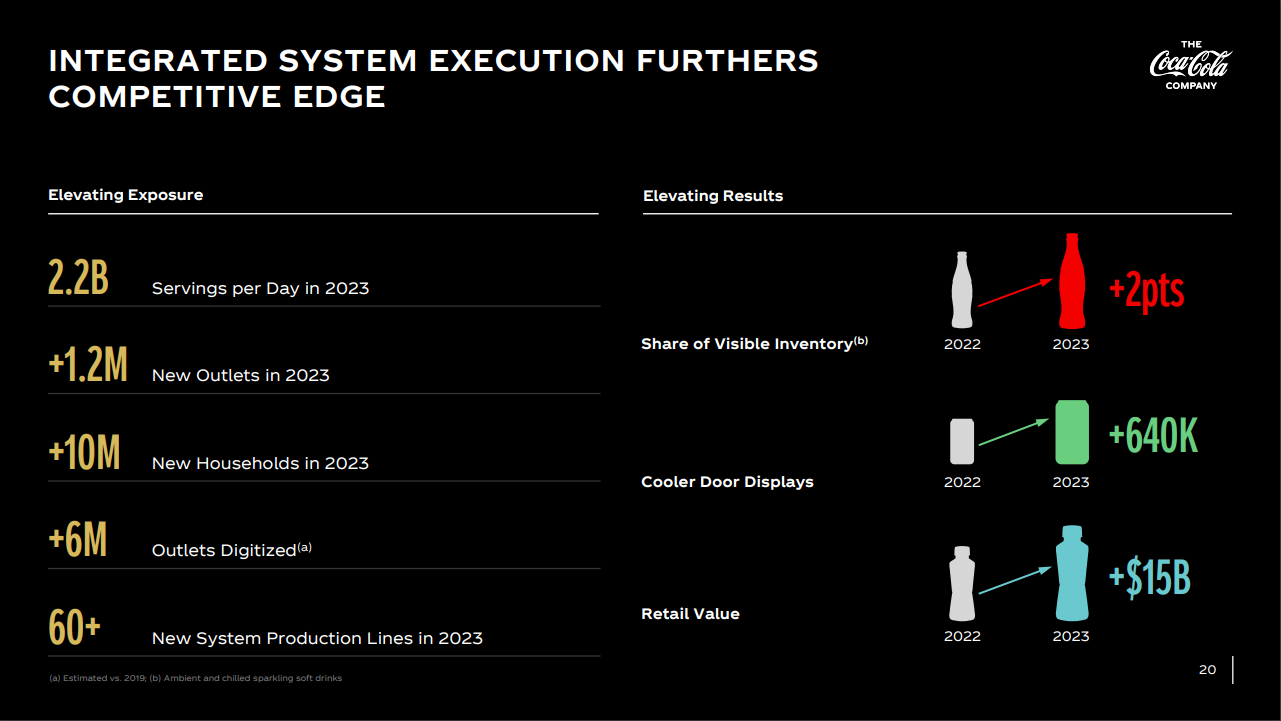
Task: Click the gray 2022 sports bottle icon
Action: tap(962, 583)
